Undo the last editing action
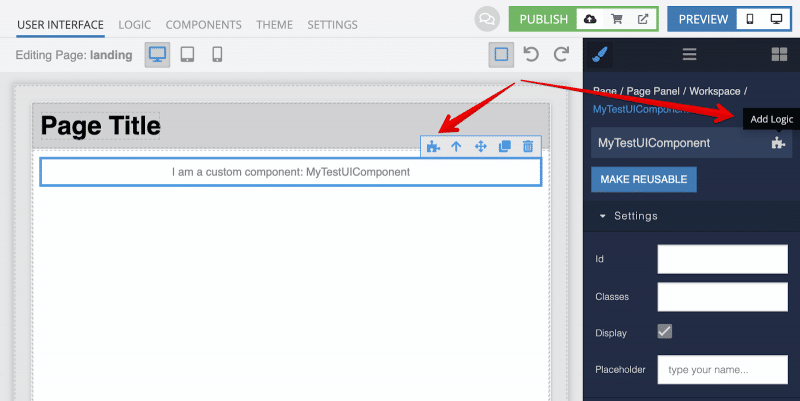 pos(532,54)
